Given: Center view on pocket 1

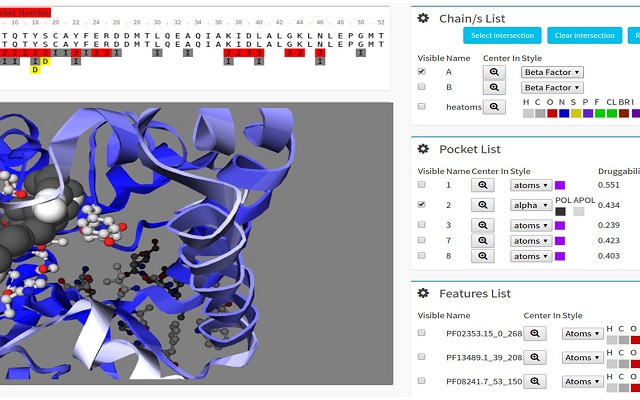Looking at the screenshot, I should (x=482, y=185).
